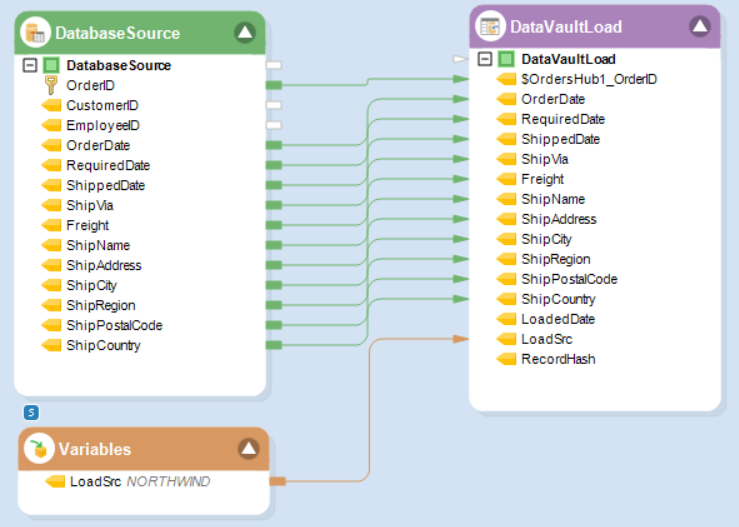Collapse the Variables object with header arrow

coord(248,449)
